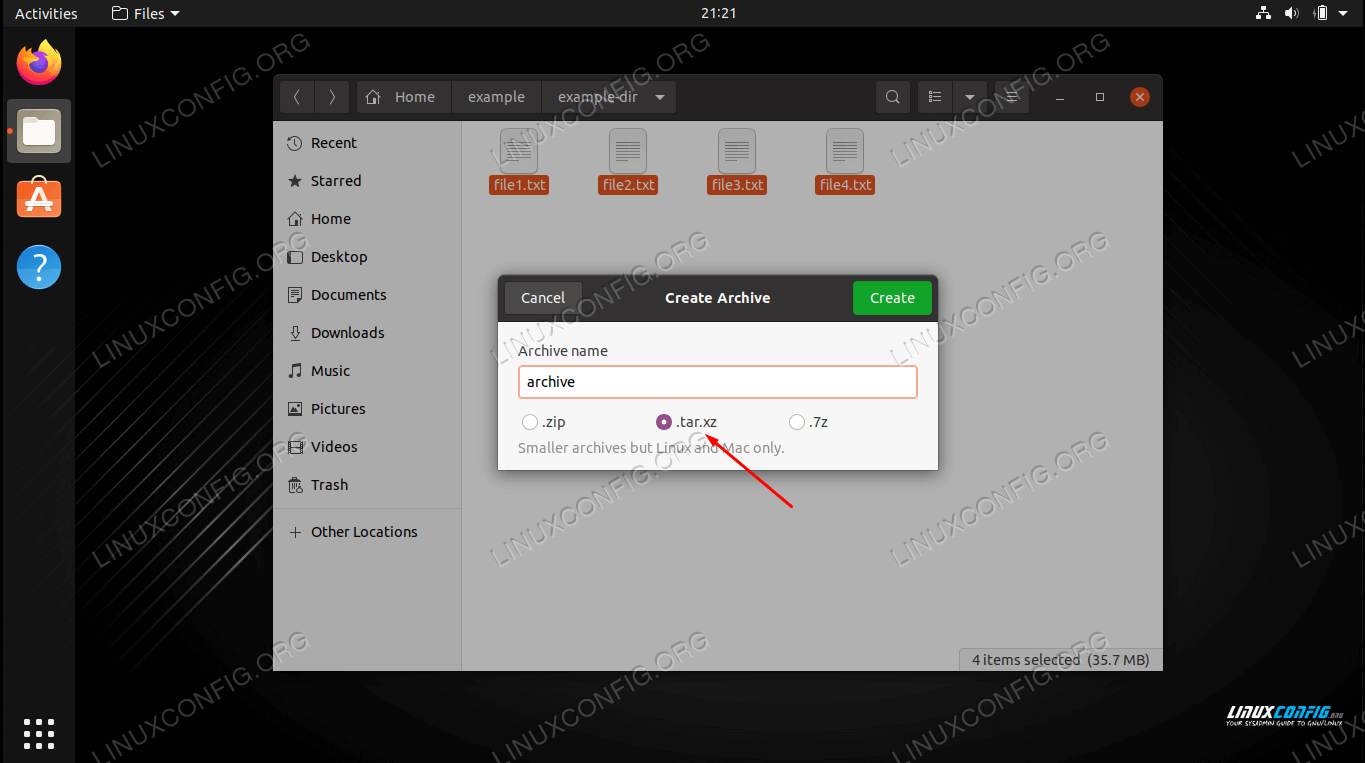Screen dimensions: 1365x763
Task: Click the 4 items selected status
Action: [x=1060, y=660]
